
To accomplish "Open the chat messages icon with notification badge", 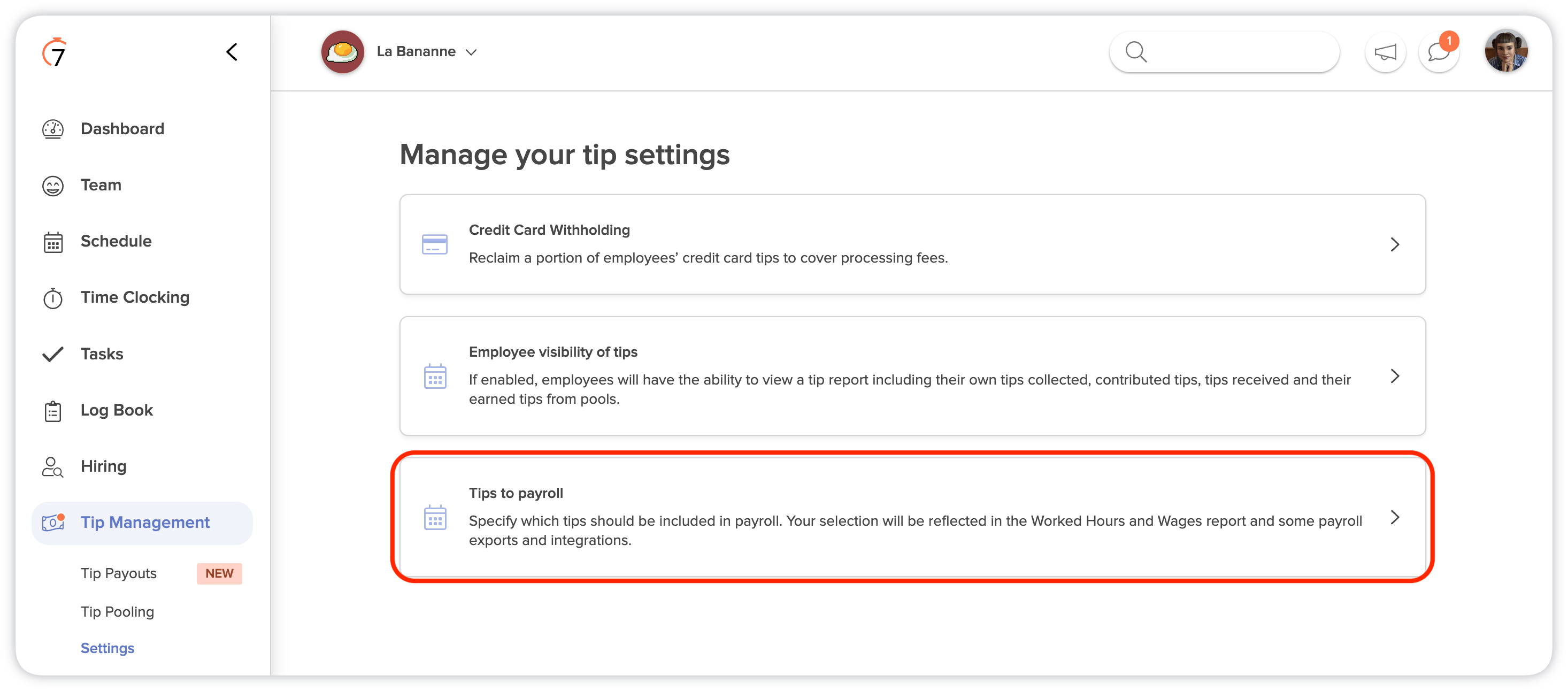I will coord(1439,52).
